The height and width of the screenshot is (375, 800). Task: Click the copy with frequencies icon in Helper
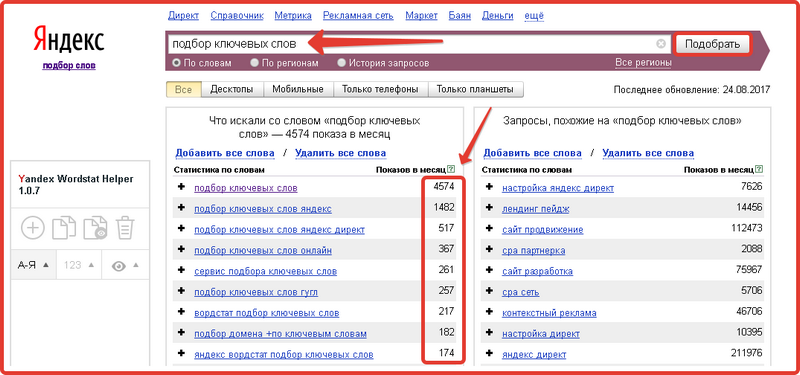tap(95, 228)
